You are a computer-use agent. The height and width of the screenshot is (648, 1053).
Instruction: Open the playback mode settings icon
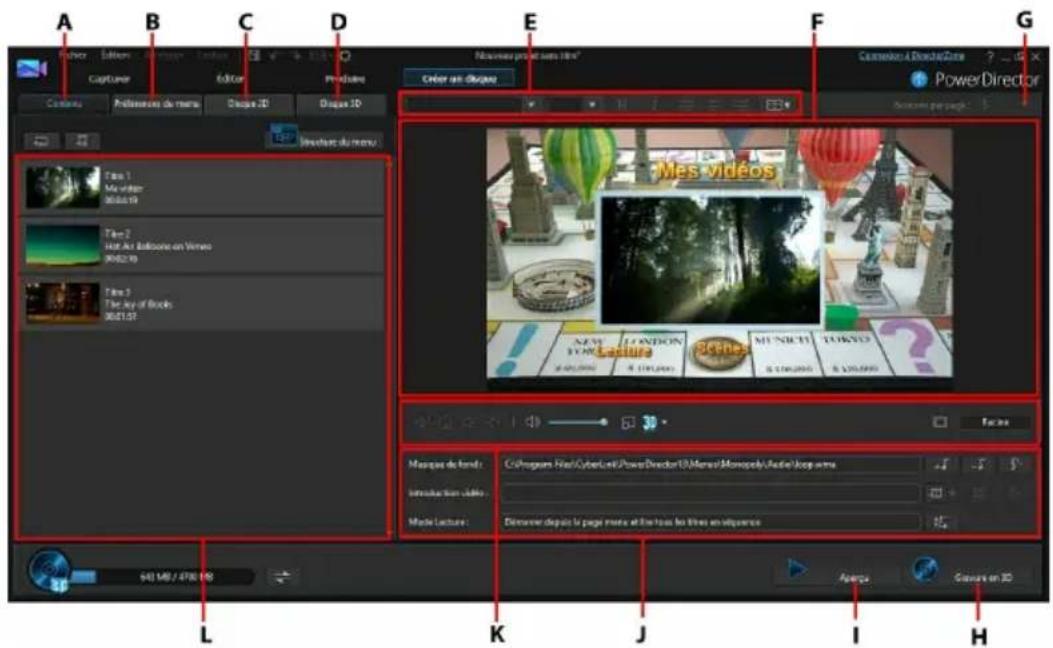click(942, 522)
